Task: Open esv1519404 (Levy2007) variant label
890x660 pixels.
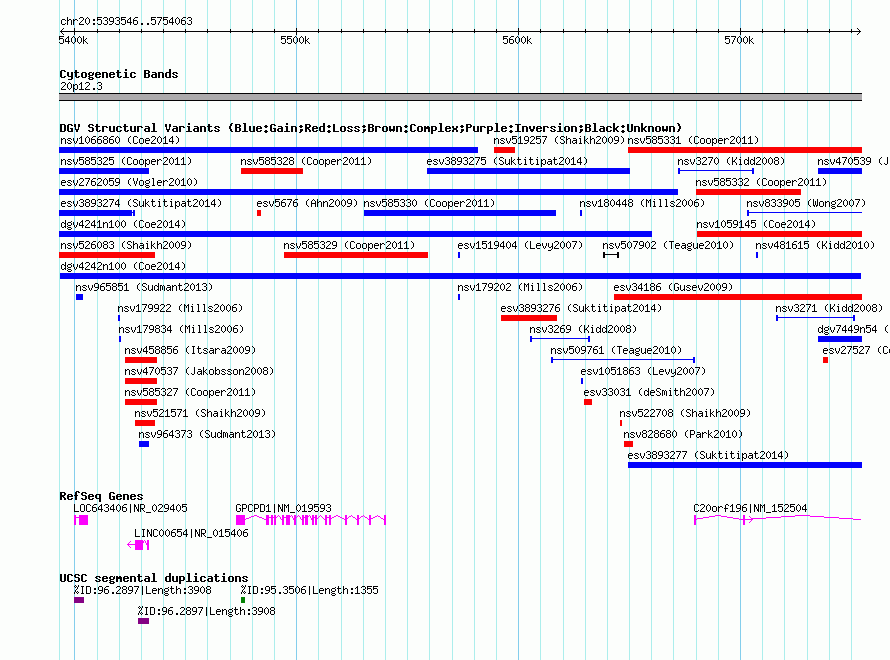Action: pos(520,245)
